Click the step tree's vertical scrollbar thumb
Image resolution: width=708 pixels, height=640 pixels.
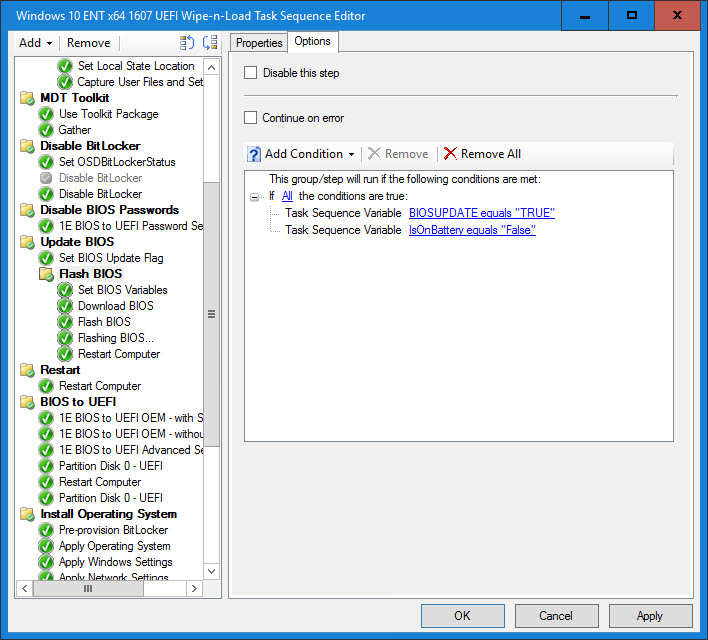click(x=211, y=312)
